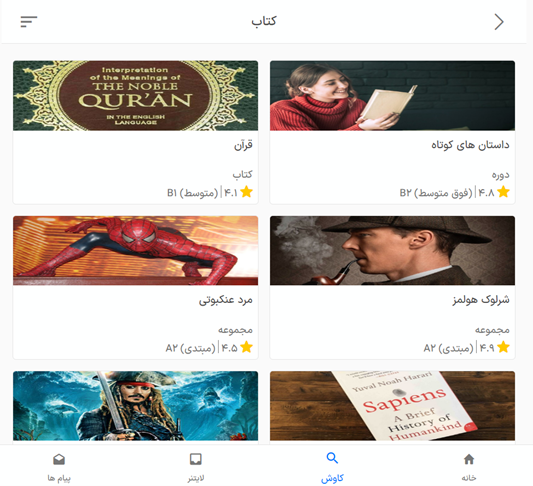Open the Spider-Man cover image
This screenshot has height=486, width=533.
pos(136,250)
